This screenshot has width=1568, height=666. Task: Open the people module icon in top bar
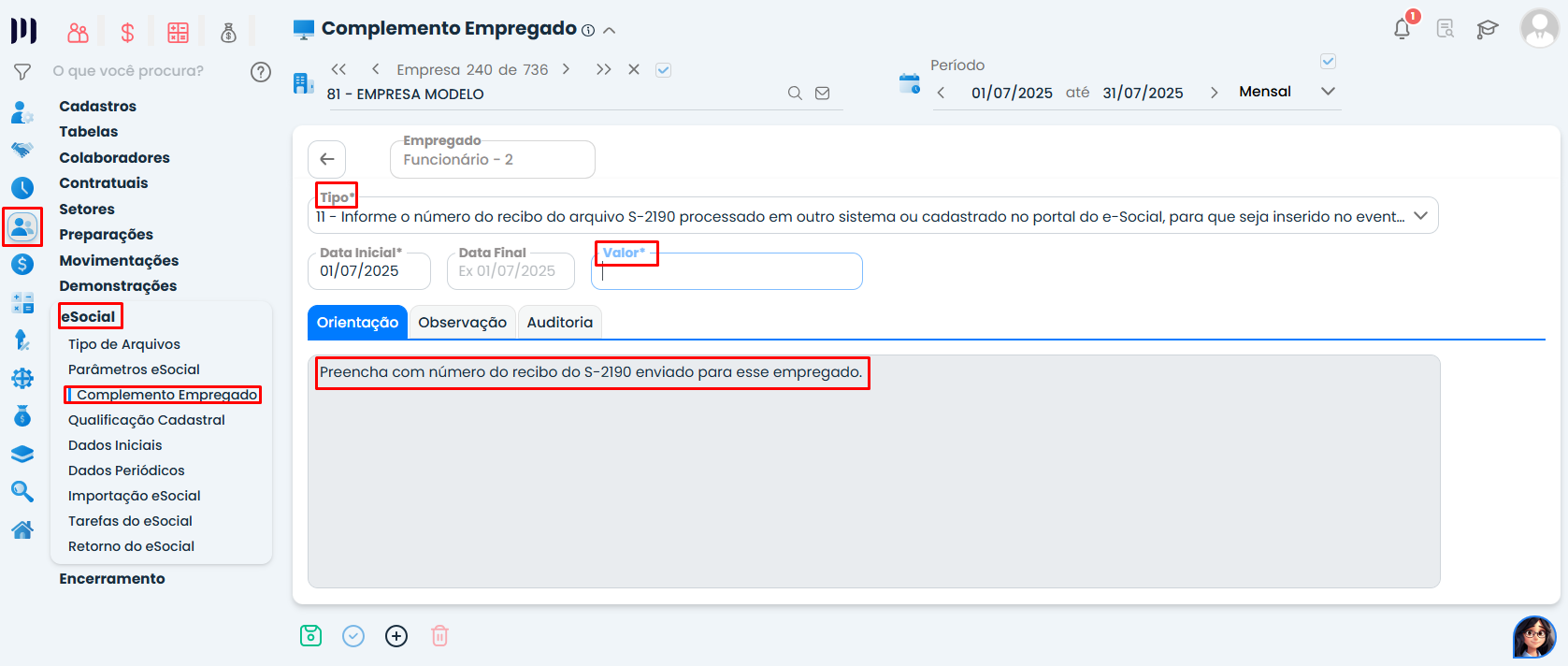79,33
